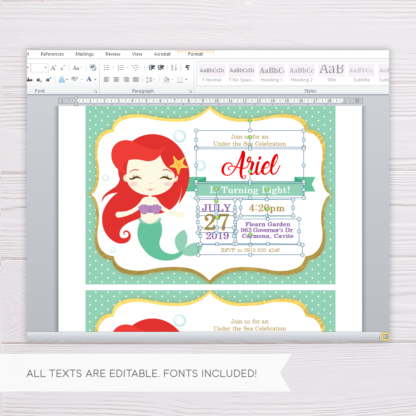416x416 pixels.
Task: Apply strikethrough formatting
Action: pos(30,80)
